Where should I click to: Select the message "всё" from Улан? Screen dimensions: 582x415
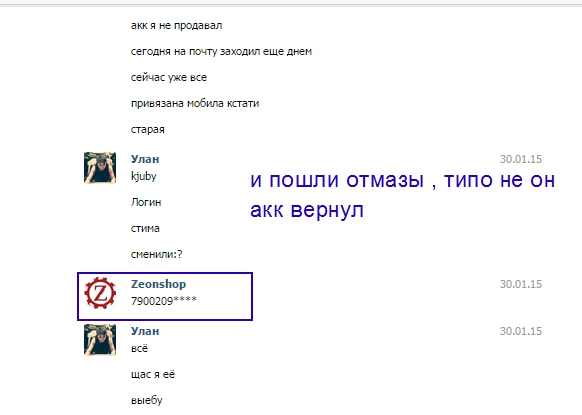pyautogui.click(x=140, y=349)
